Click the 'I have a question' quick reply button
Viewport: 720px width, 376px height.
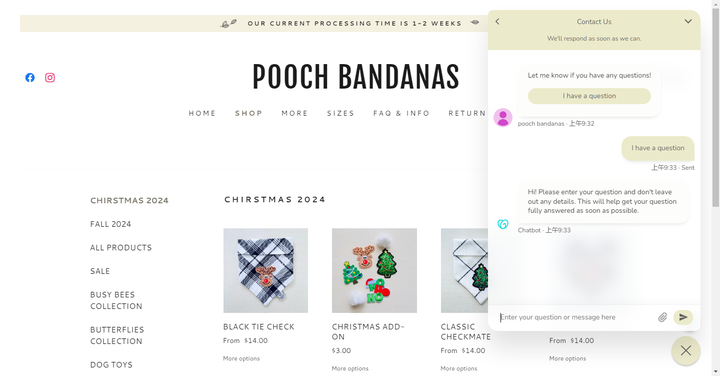(x=589, y=96)
